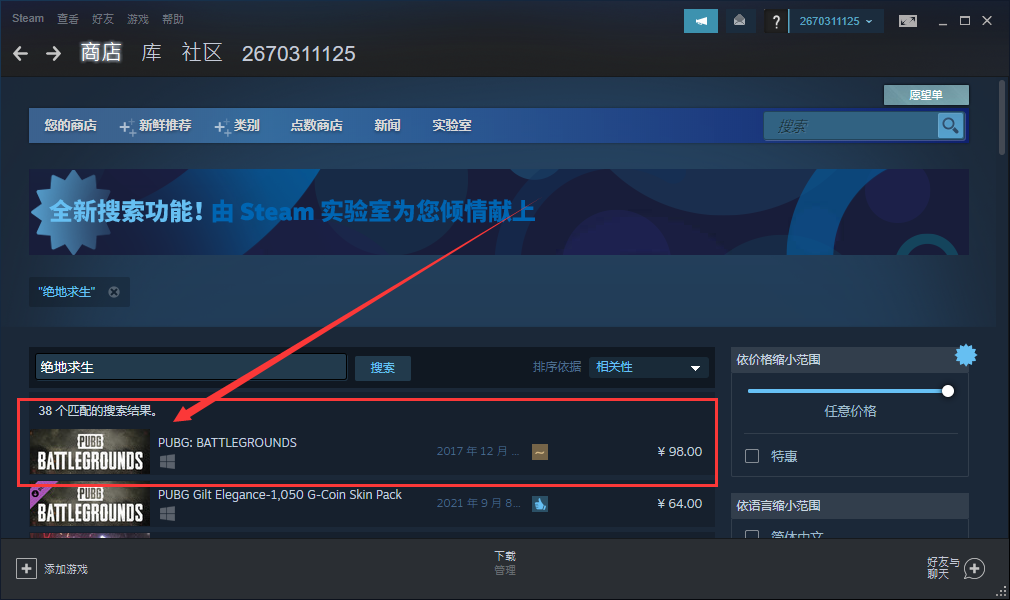Screen dimensions: 1010x600
Task: Click the page vertical scrollbar
Action: [1002, 117]
